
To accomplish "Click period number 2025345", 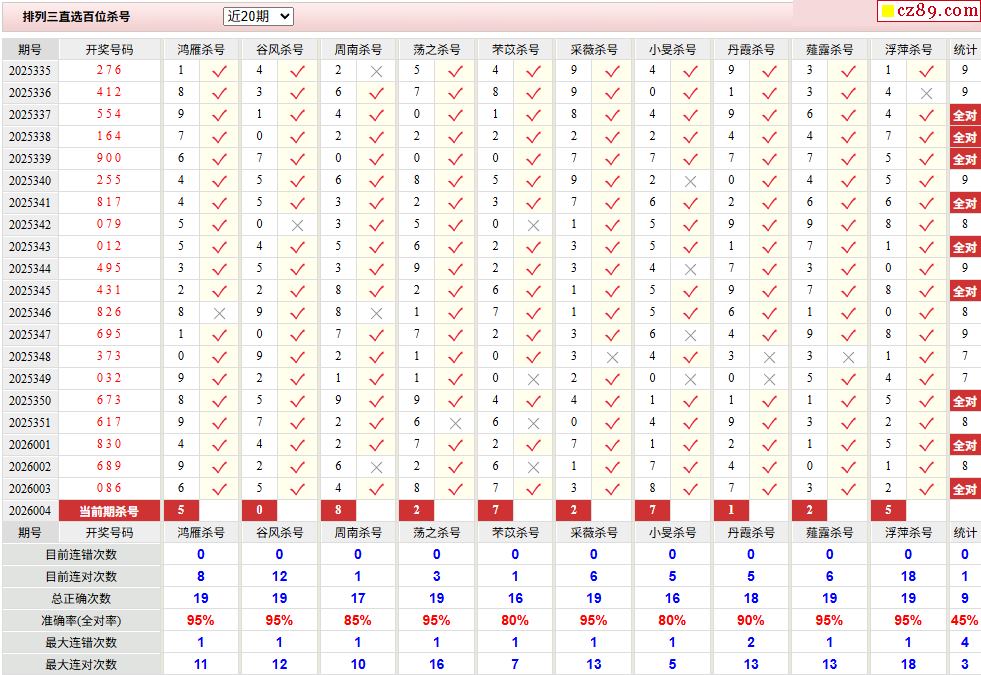I will click(x=29, y=291).
